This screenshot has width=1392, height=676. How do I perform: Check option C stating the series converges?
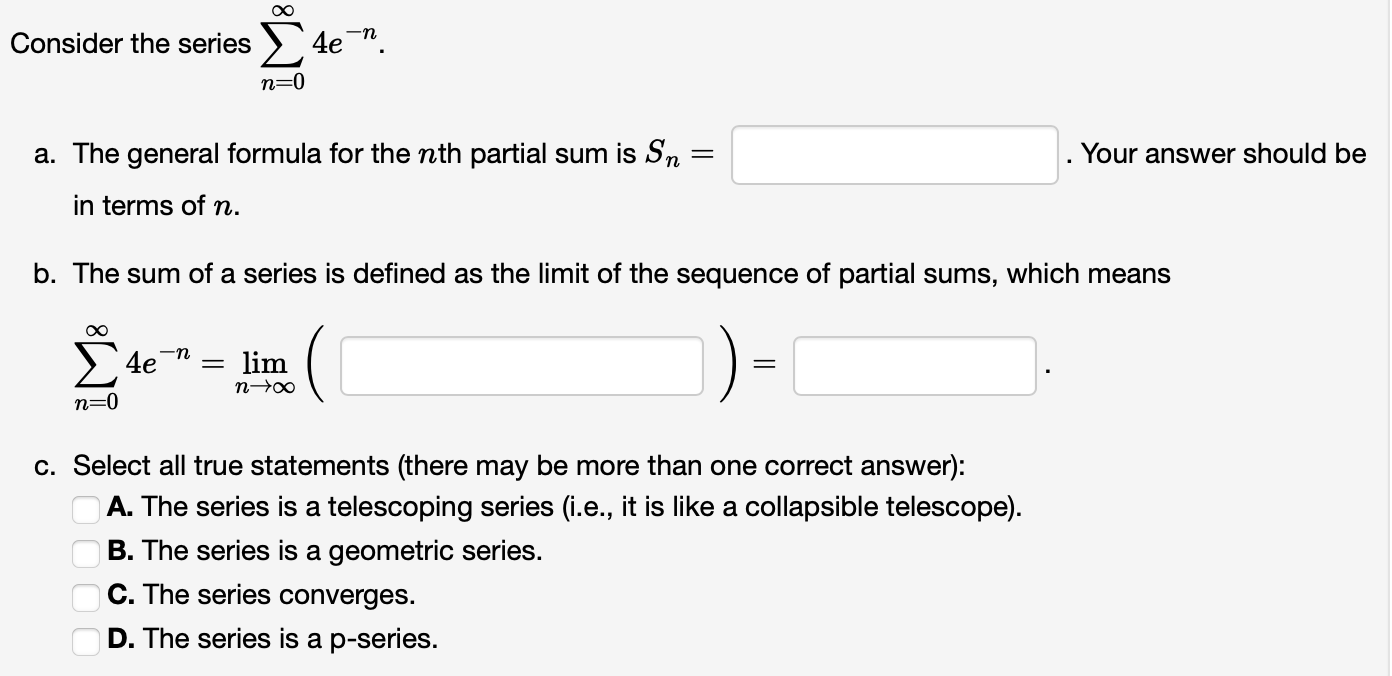(85, 597)
